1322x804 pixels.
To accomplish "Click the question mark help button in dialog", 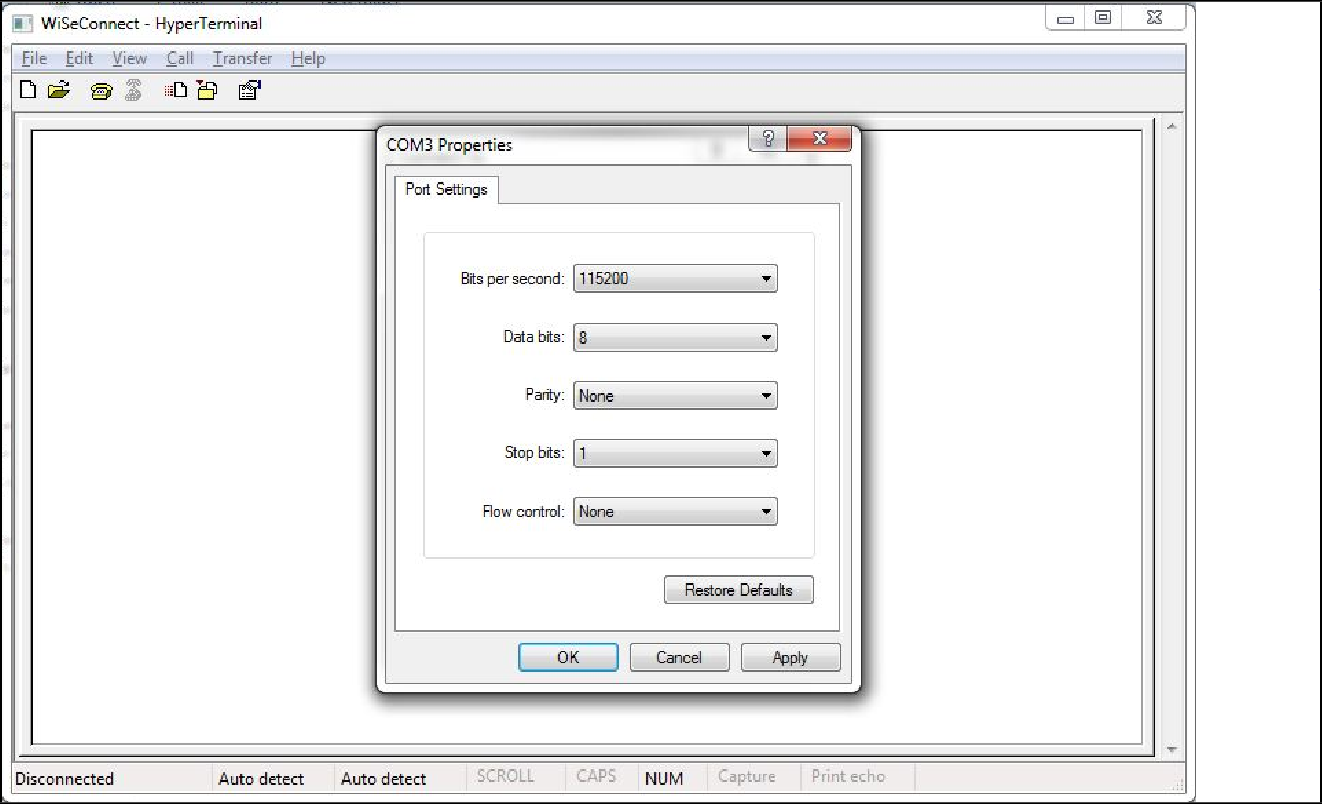I will [768, 139].
